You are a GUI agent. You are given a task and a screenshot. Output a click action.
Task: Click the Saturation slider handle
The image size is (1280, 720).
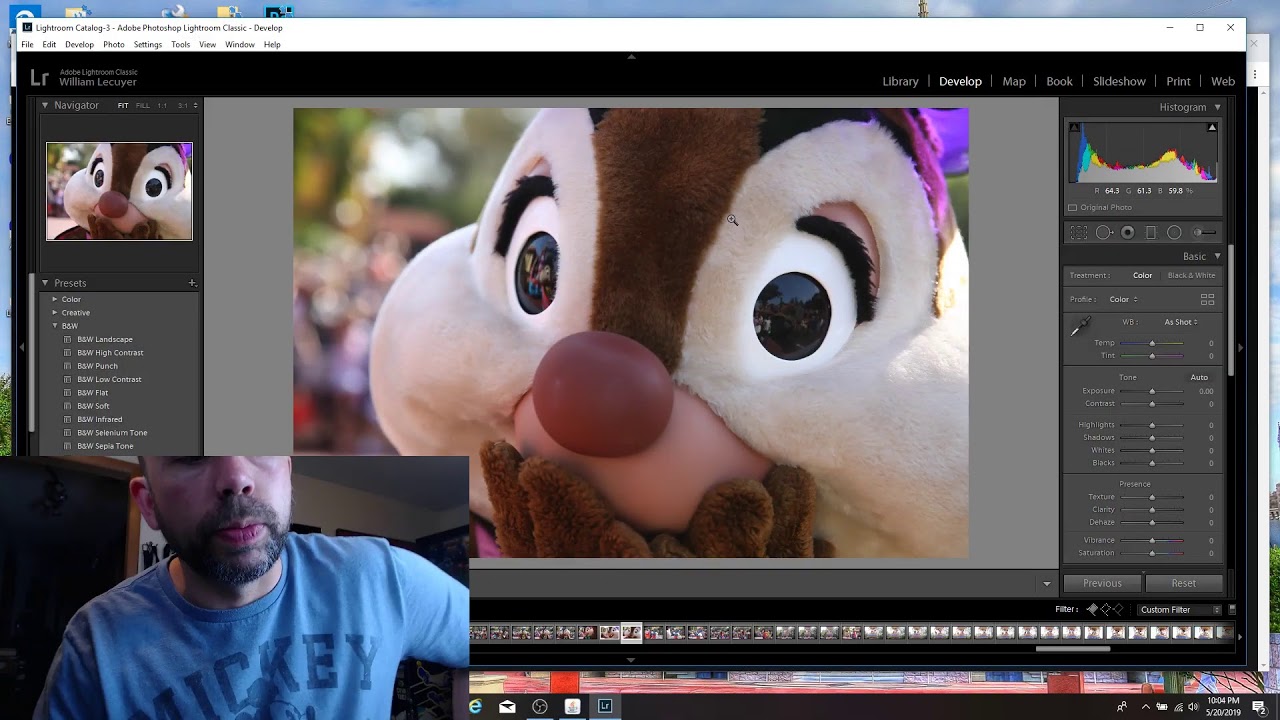coord(1152,553)
